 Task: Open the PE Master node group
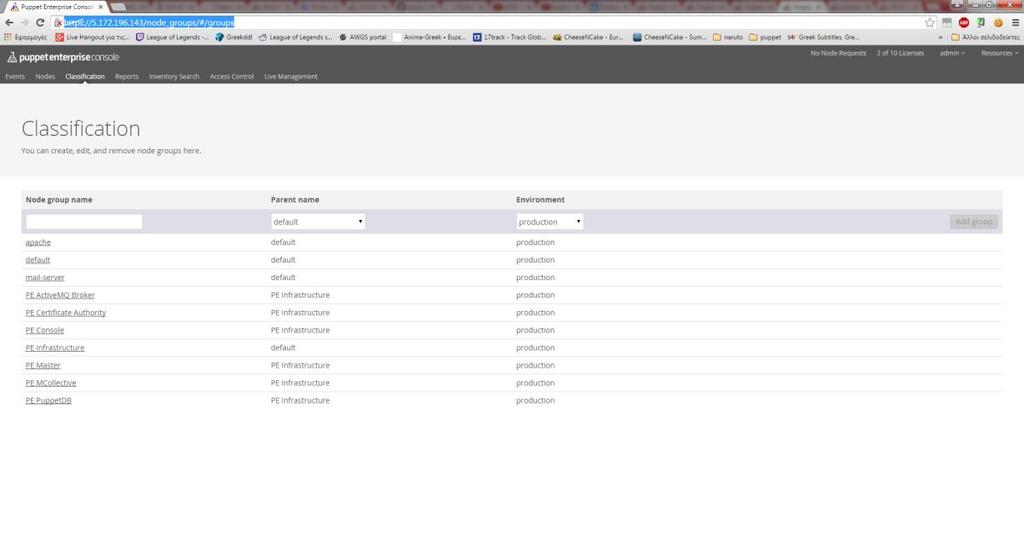pos(43,366)
